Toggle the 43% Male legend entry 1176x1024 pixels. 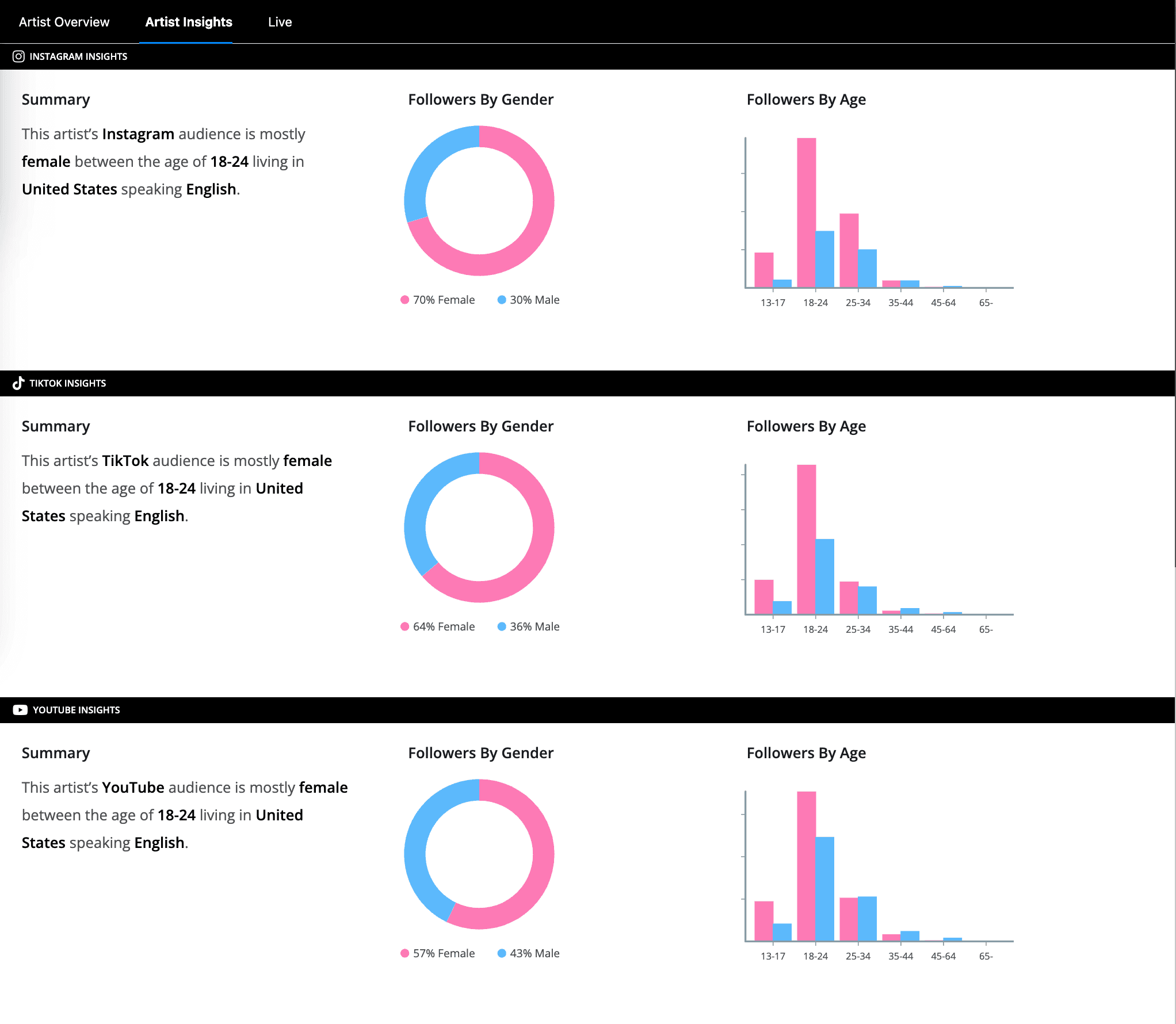pyautogui.click(x=533, y=953)
